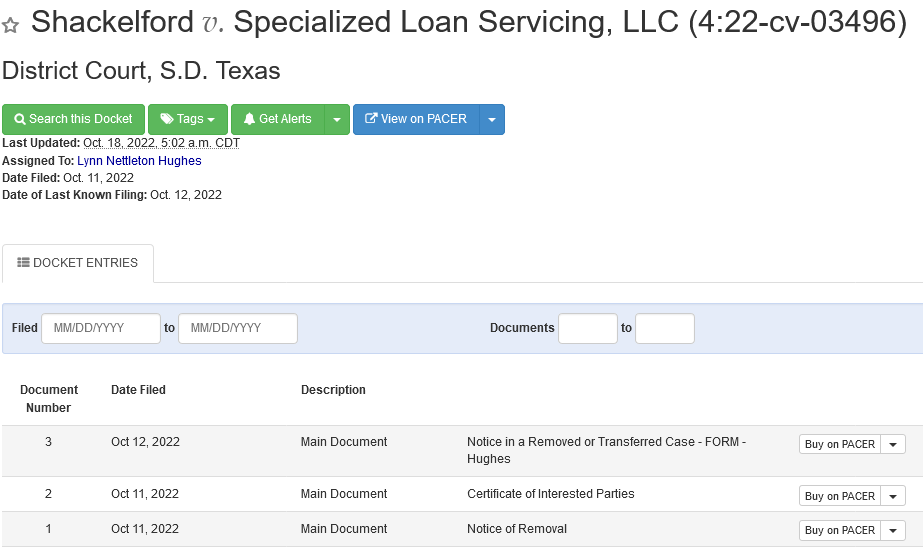The height and width of the screenshot is (547, 923).
Task: Select the Docket Entries tab
Action: point(78,263)
